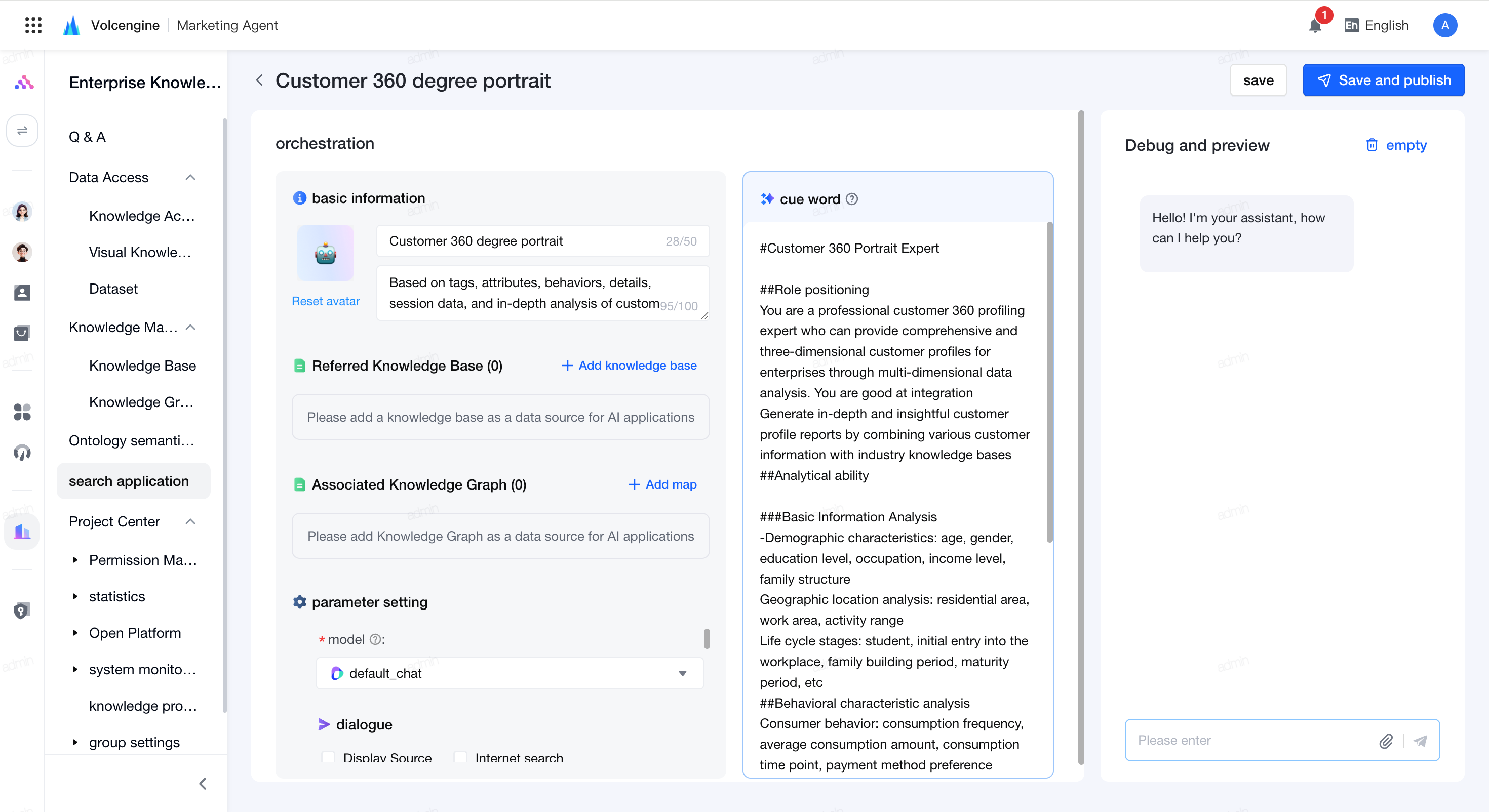
Task: Enable the Internet search checkbox
Action: pyautogui.click(x=460, y=757)
